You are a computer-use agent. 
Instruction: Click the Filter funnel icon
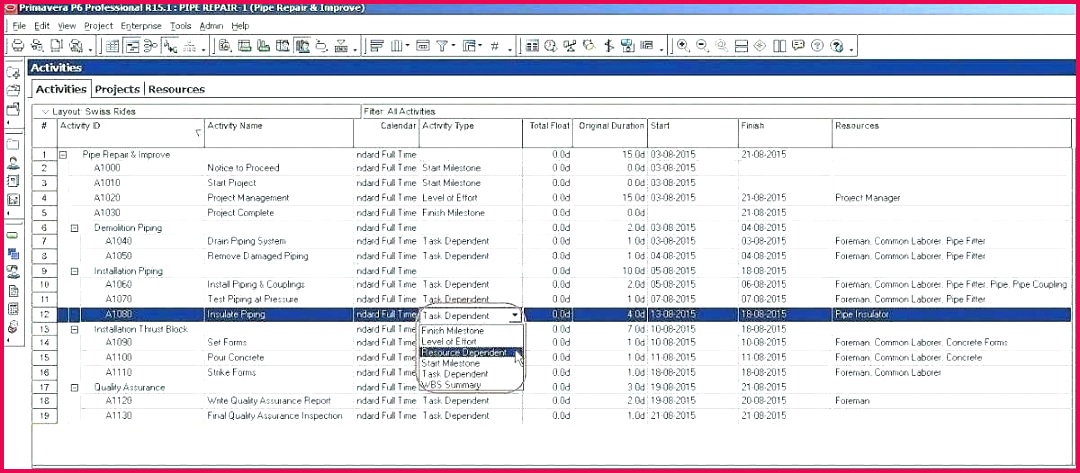click(442, 46)
